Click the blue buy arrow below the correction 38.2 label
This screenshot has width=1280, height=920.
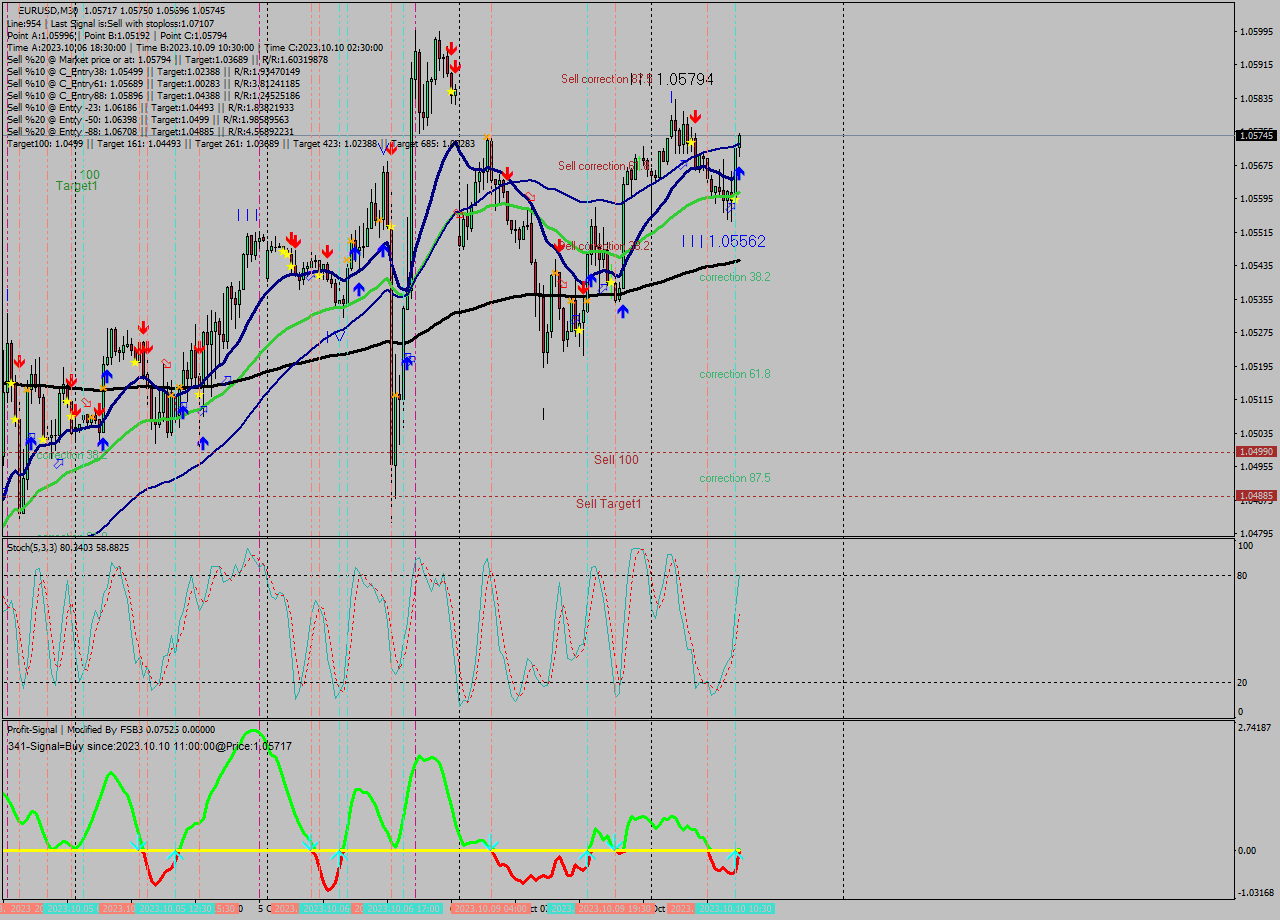pos(623,311)
